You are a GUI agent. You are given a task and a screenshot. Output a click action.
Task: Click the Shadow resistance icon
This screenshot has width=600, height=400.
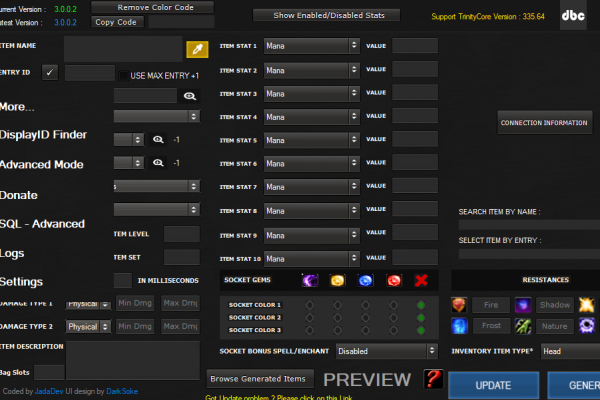[x=523, y=305]
